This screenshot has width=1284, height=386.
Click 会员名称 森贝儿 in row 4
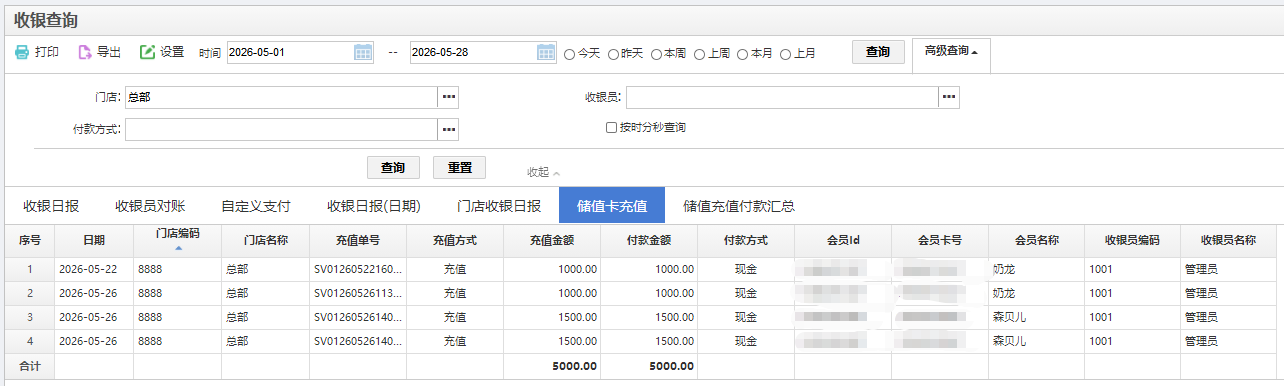point(1037,341)
